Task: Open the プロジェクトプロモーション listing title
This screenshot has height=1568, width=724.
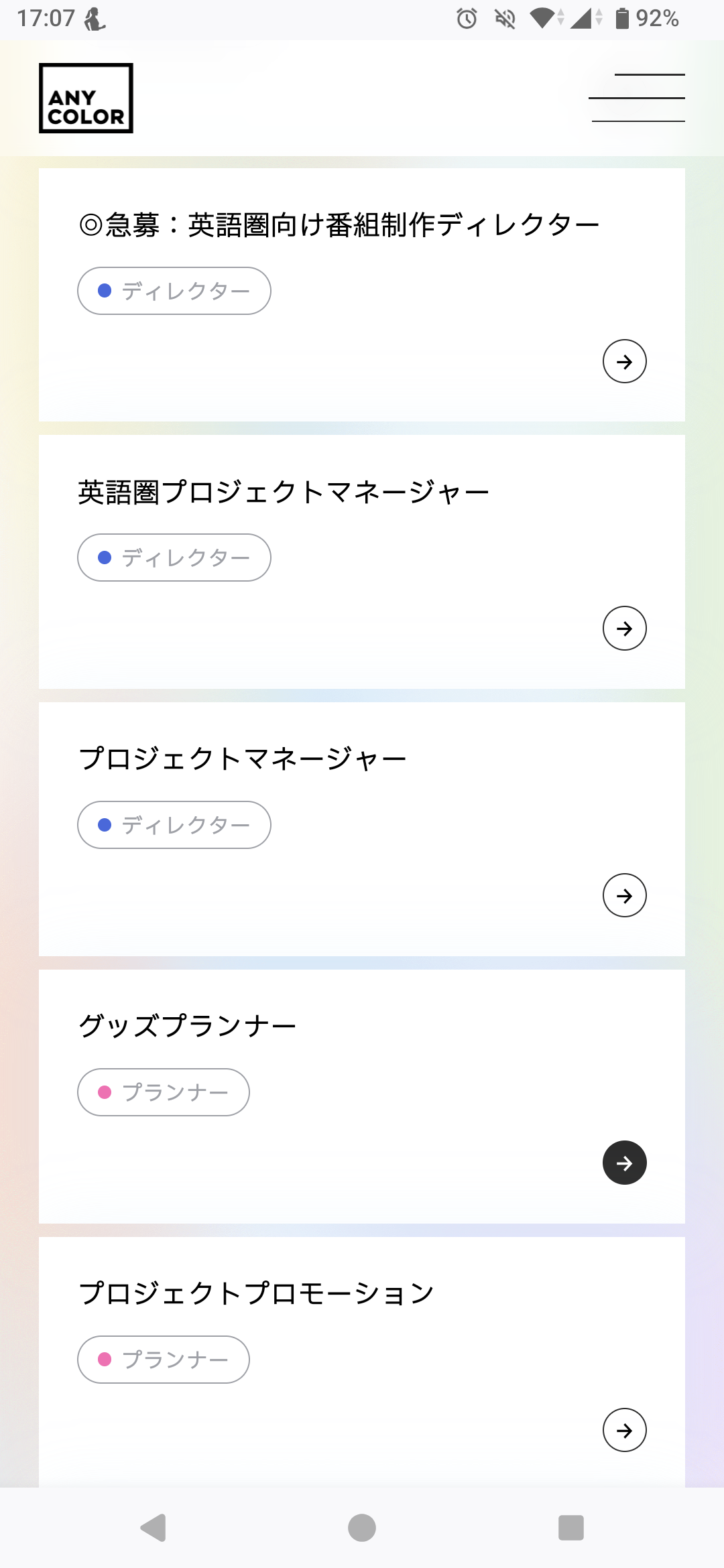Action: pyautogui.click(x=257, y=1293)
